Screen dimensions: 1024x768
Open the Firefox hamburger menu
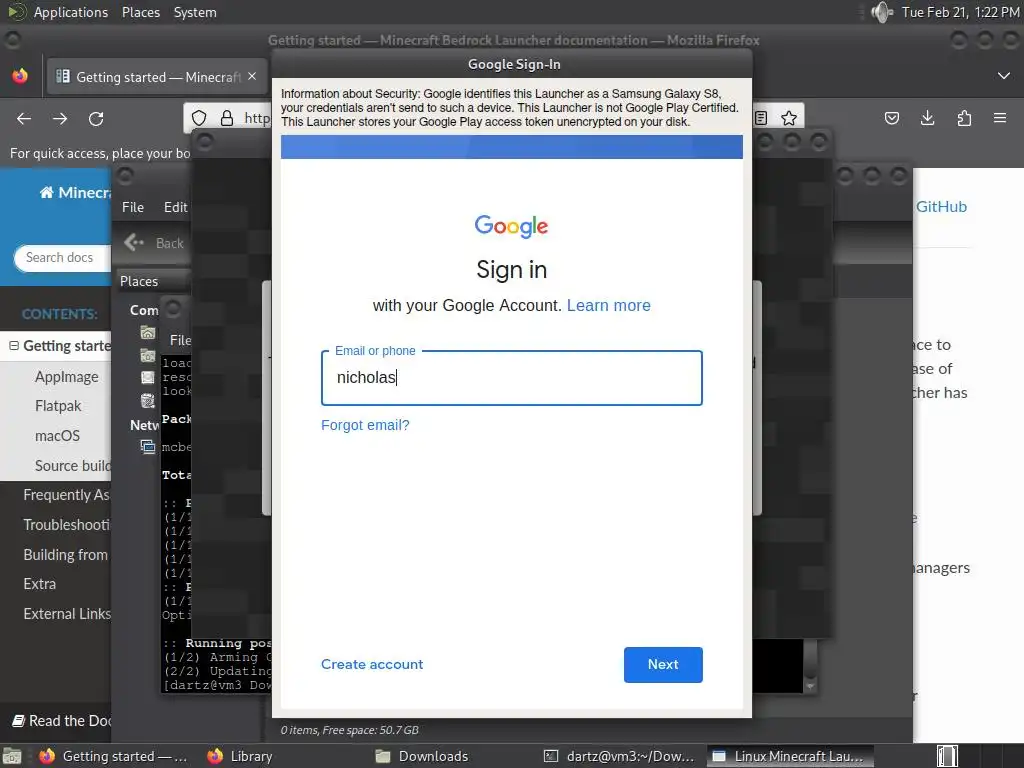[x=1000, y=118]
